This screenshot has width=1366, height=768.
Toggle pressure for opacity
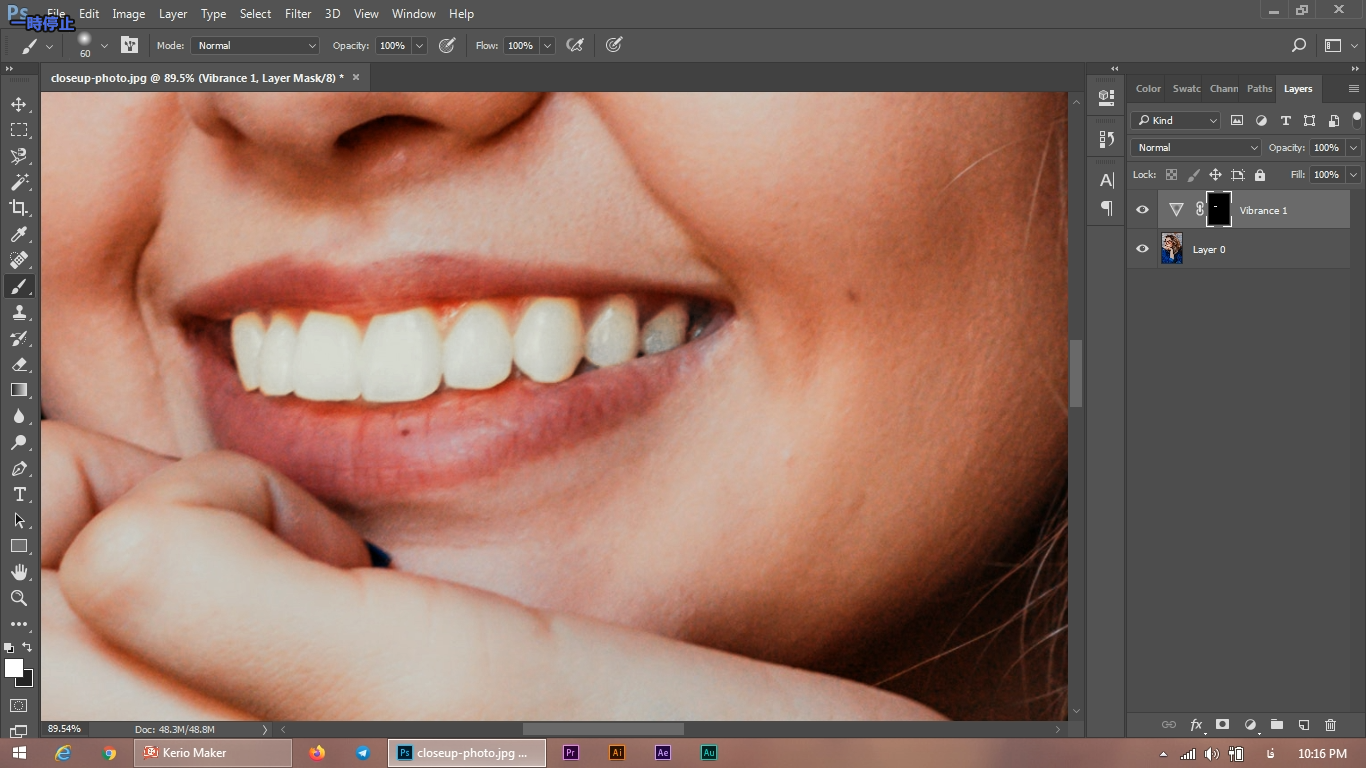coord(447,45)
